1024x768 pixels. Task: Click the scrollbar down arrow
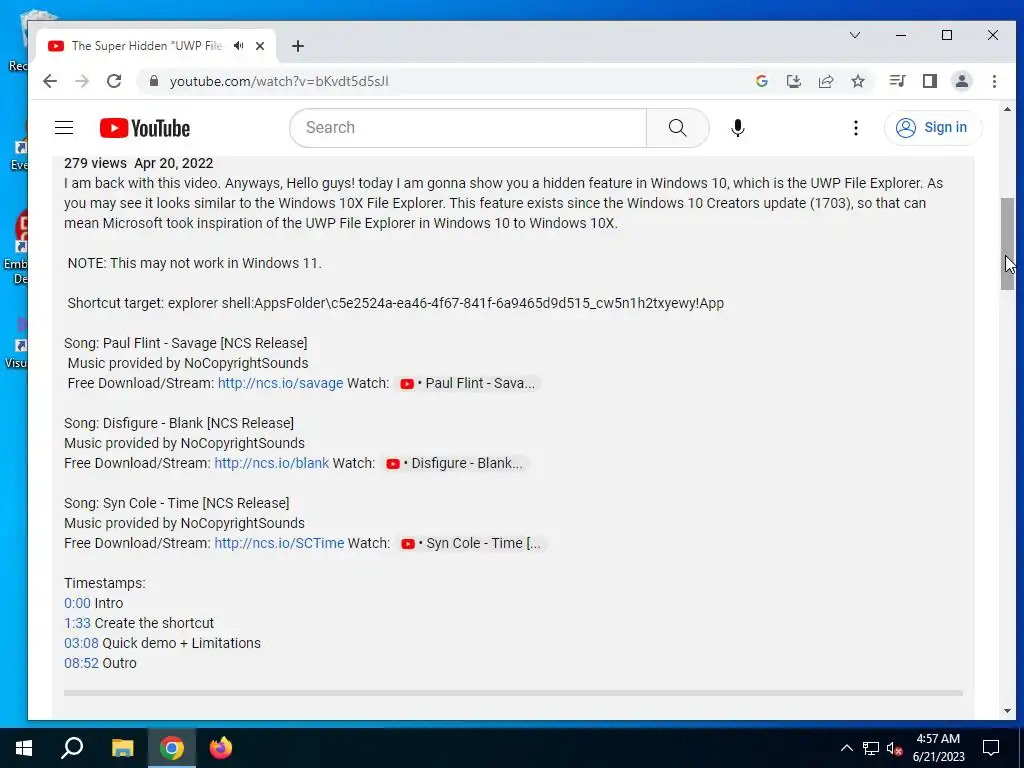click(x=1007, y=711)
